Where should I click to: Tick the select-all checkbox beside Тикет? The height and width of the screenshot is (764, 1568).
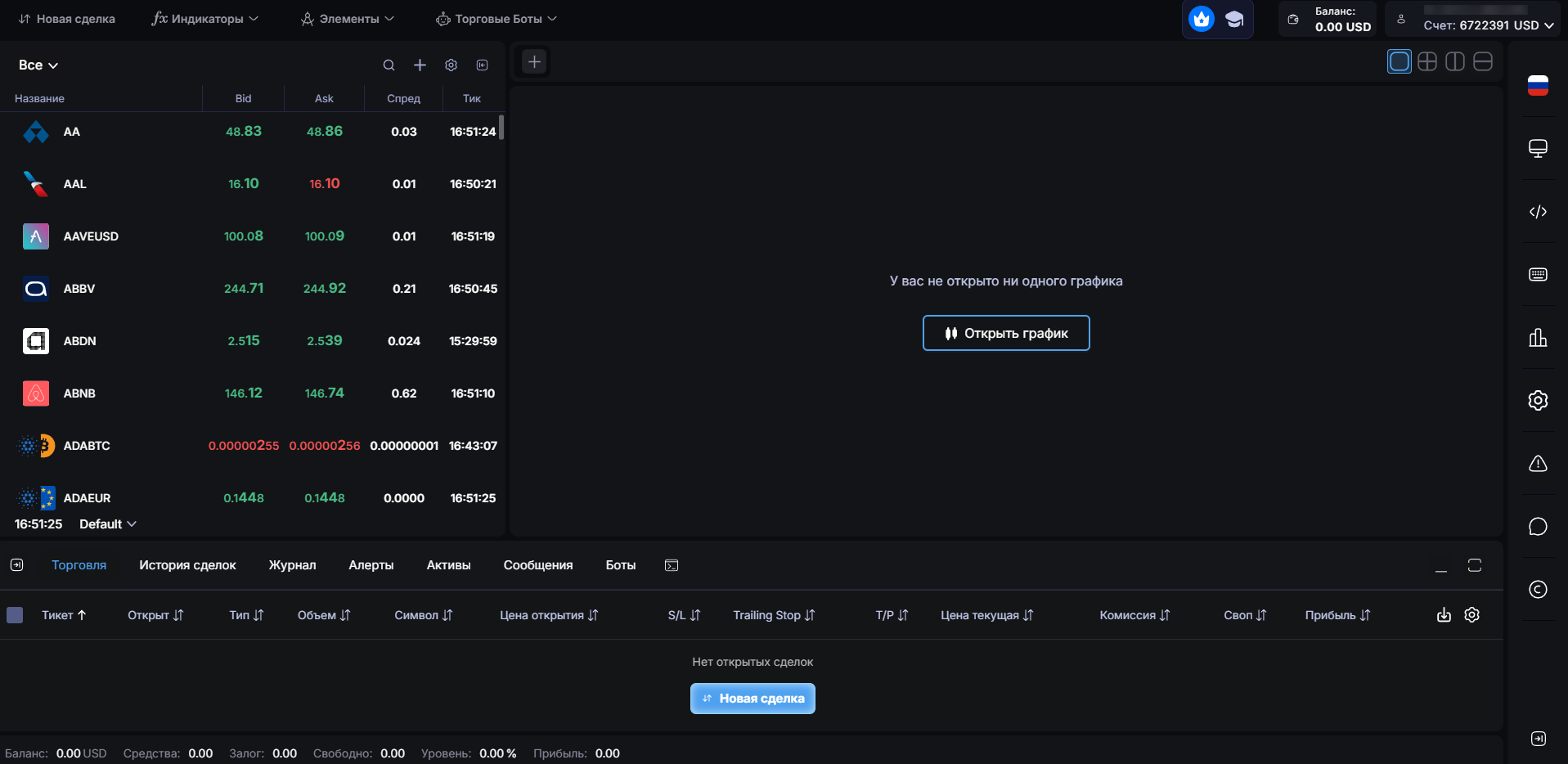pos(15,615)
